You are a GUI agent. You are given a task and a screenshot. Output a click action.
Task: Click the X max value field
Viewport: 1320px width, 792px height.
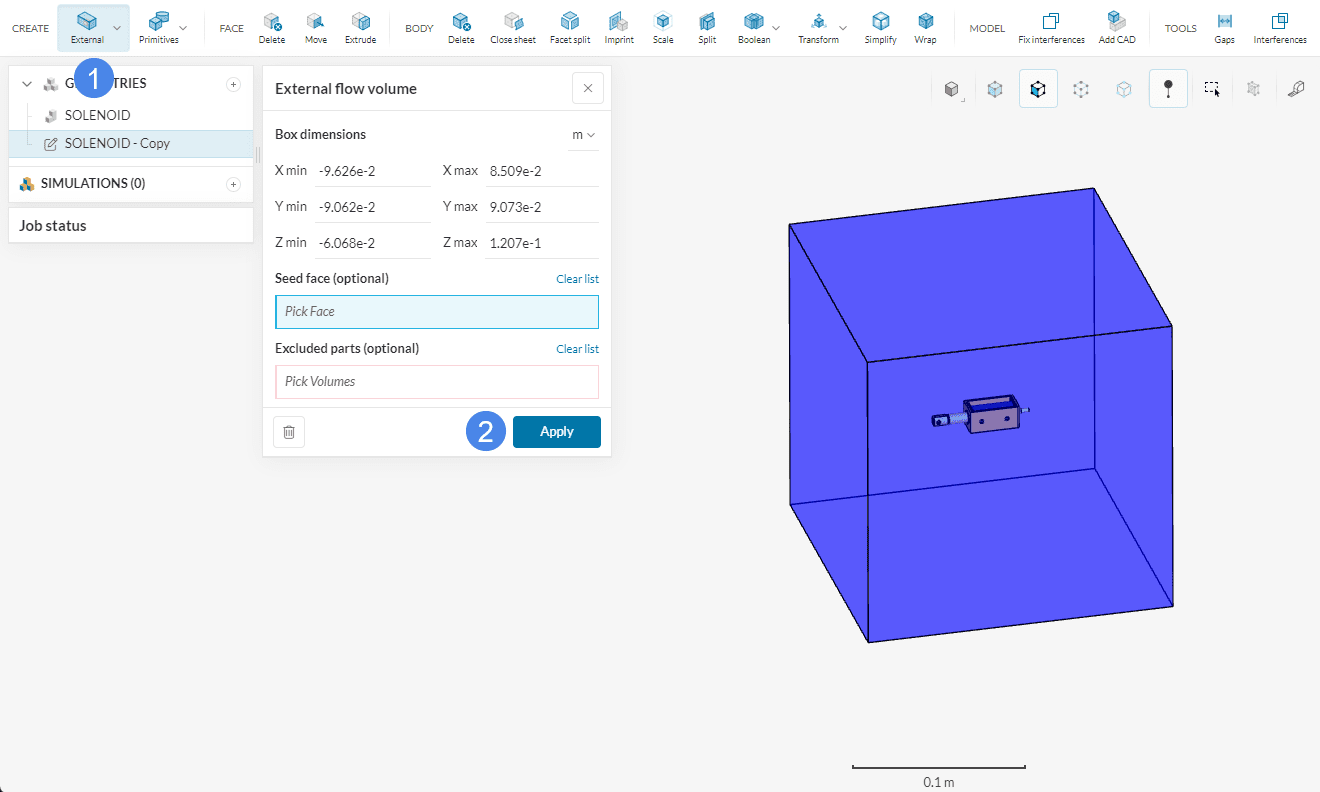(x=541, y=171)
